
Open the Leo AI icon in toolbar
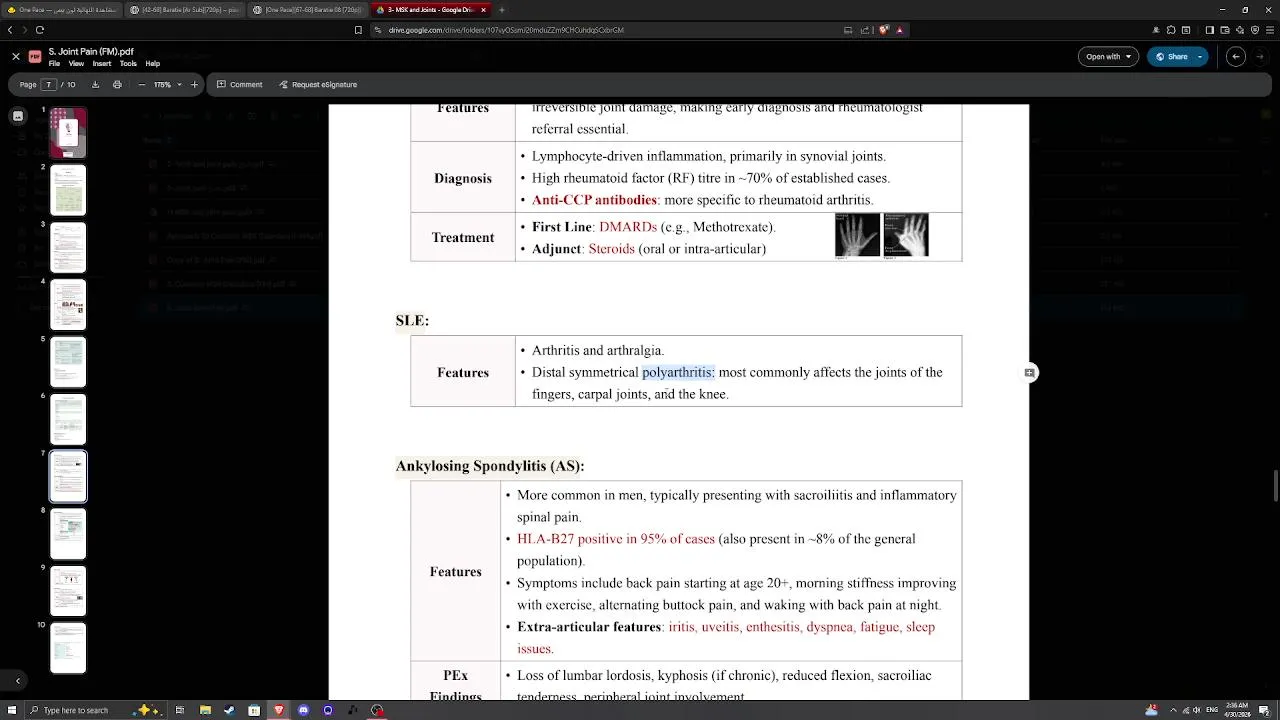point(1238,30)
